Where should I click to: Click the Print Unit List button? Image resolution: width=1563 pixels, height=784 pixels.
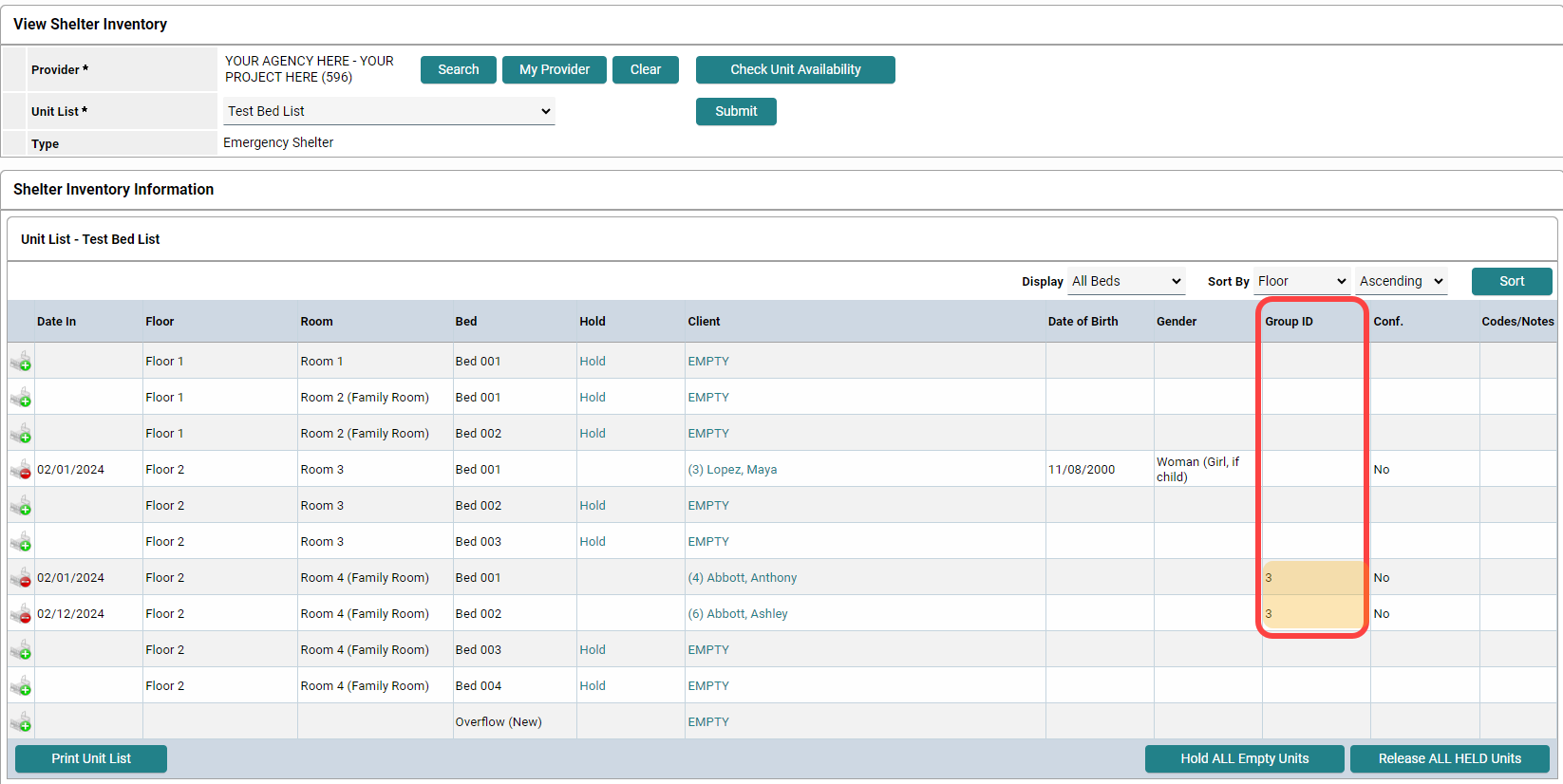point(91,758)
